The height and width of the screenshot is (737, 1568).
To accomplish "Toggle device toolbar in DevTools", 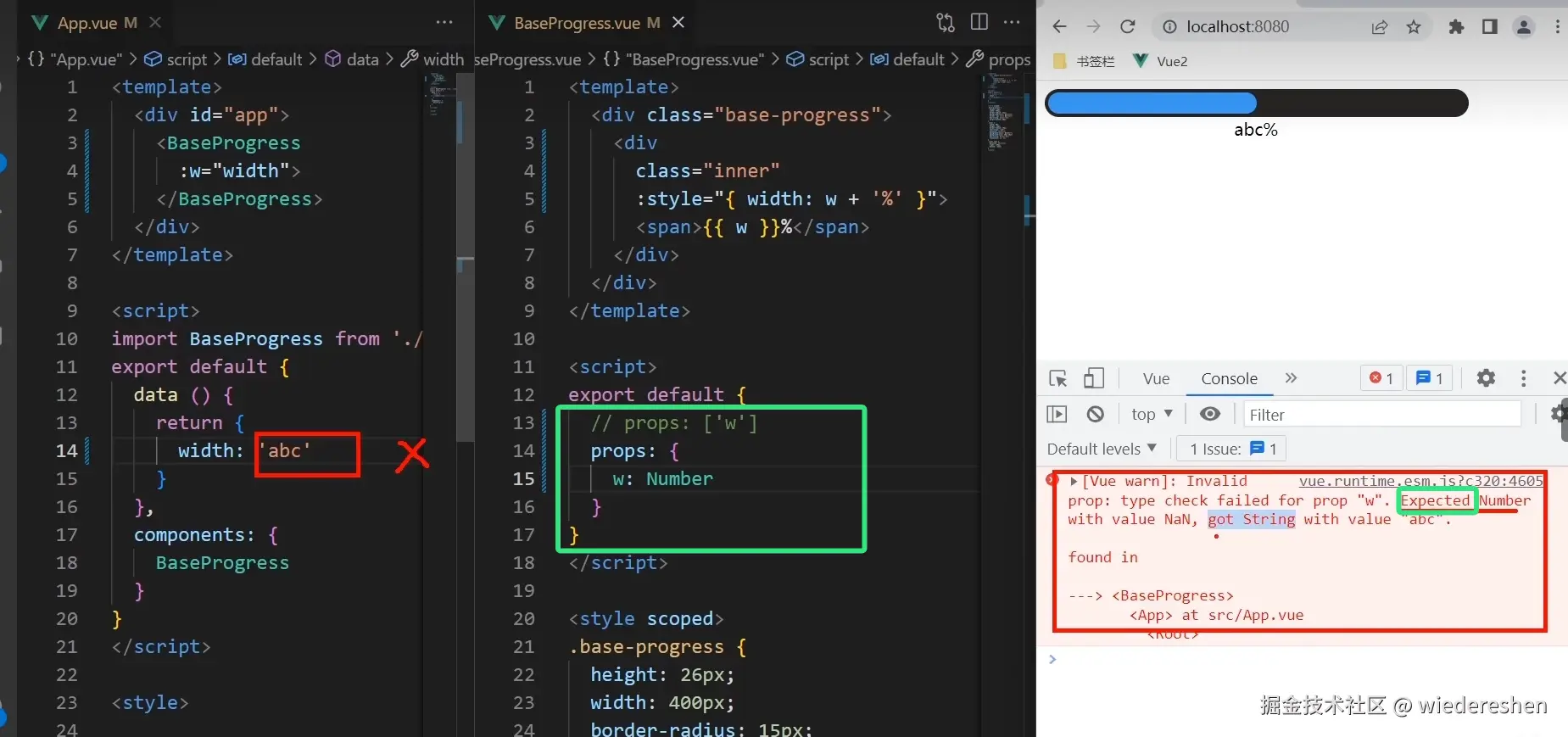I will [x=1094, y=378].
